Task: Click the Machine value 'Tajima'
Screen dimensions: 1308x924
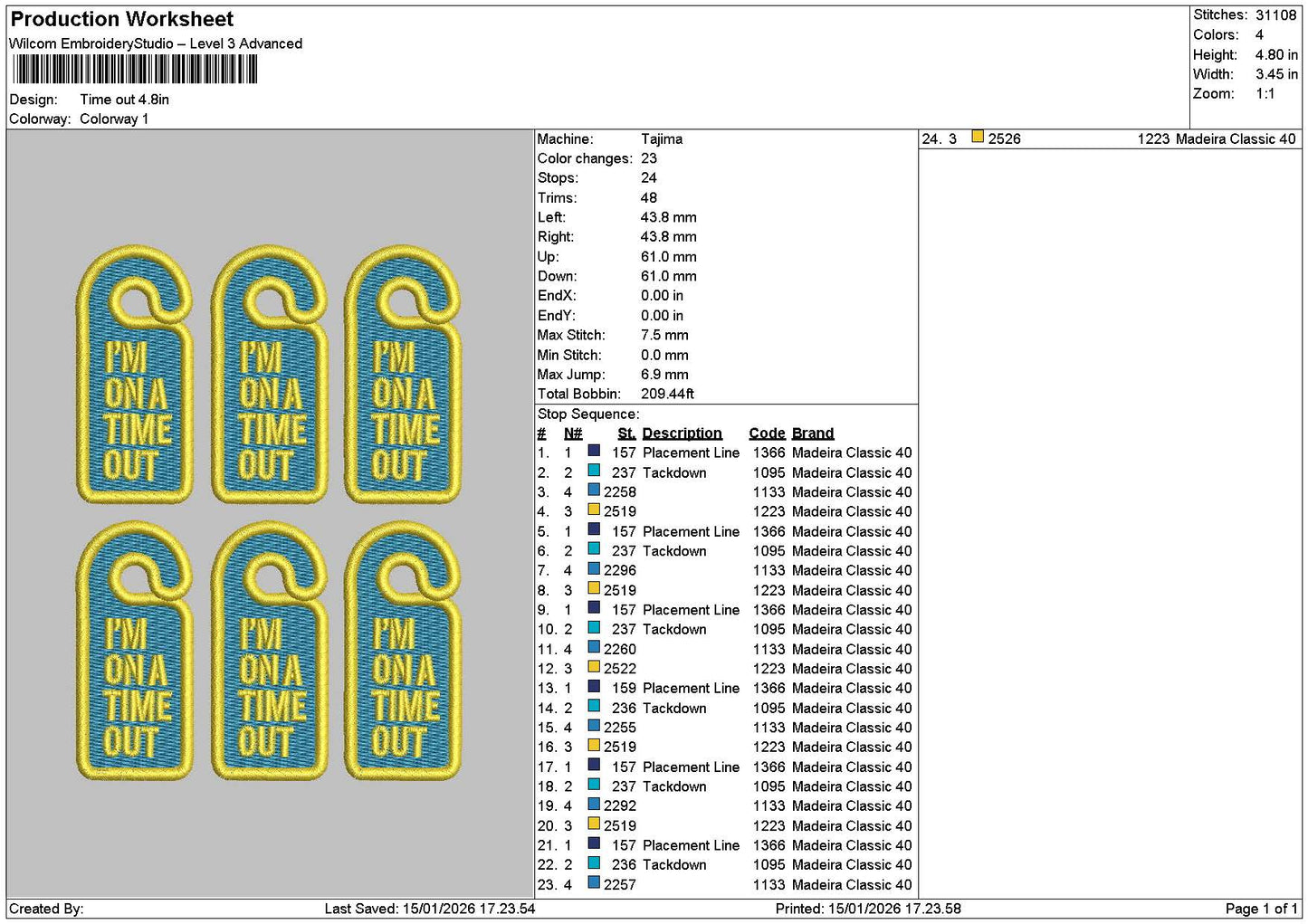Action: [x=662, y=139]
